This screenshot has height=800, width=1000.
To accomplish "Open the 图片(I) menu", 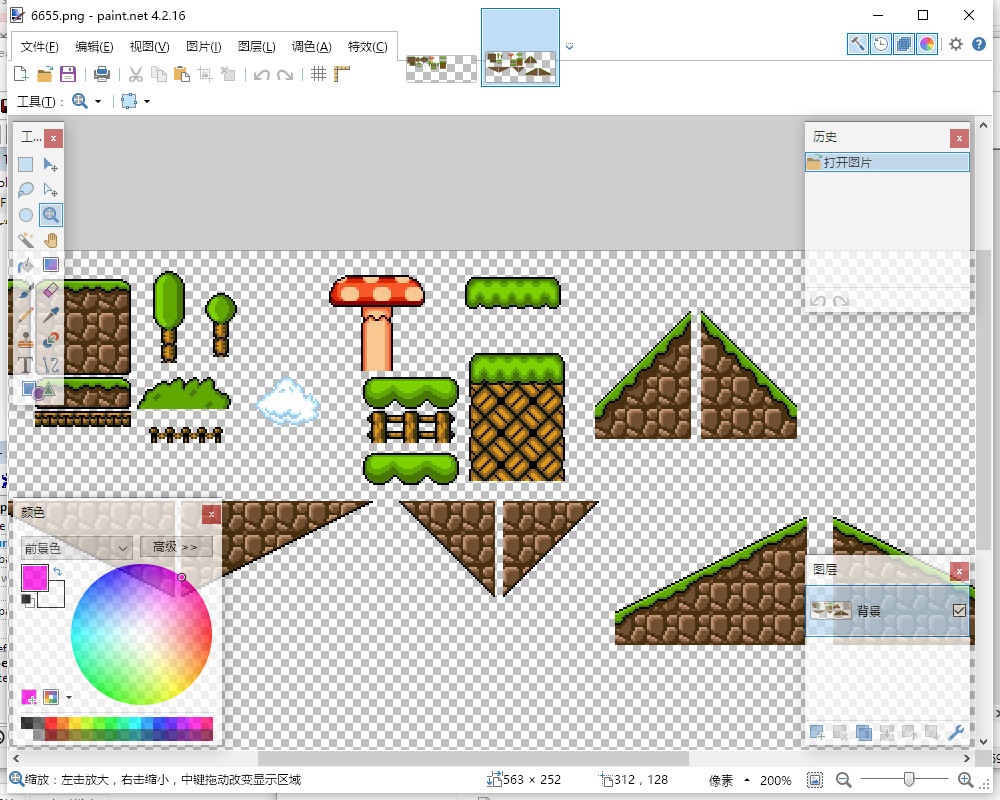I will point(203,47).
